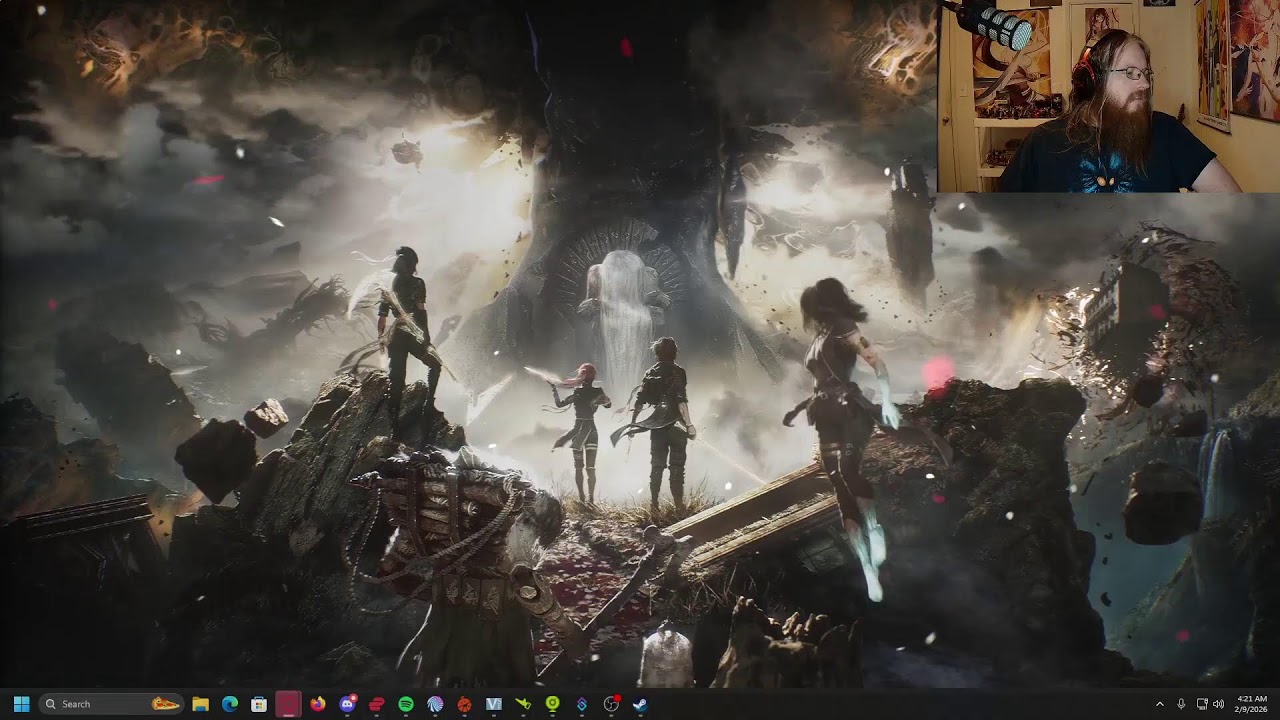Open Steam from the taskbar
This screenshot has width=1280, height=720.
click(640, 704)
